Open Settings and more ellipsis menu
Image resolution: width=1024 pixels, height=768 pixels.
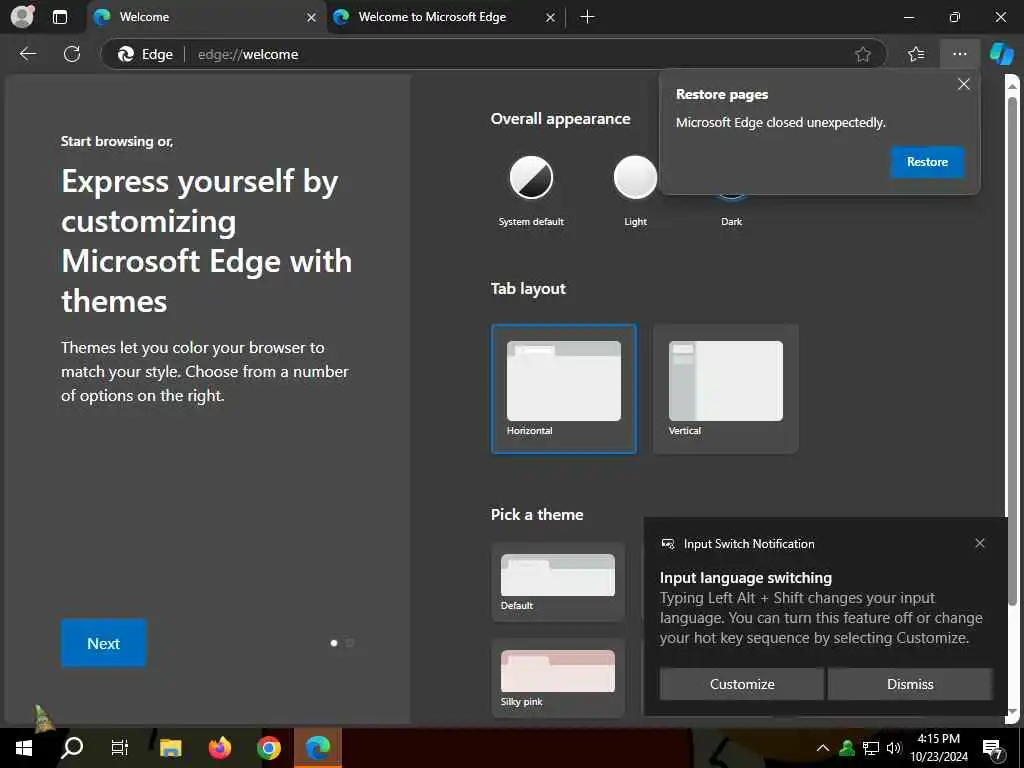tap(959, 54)
